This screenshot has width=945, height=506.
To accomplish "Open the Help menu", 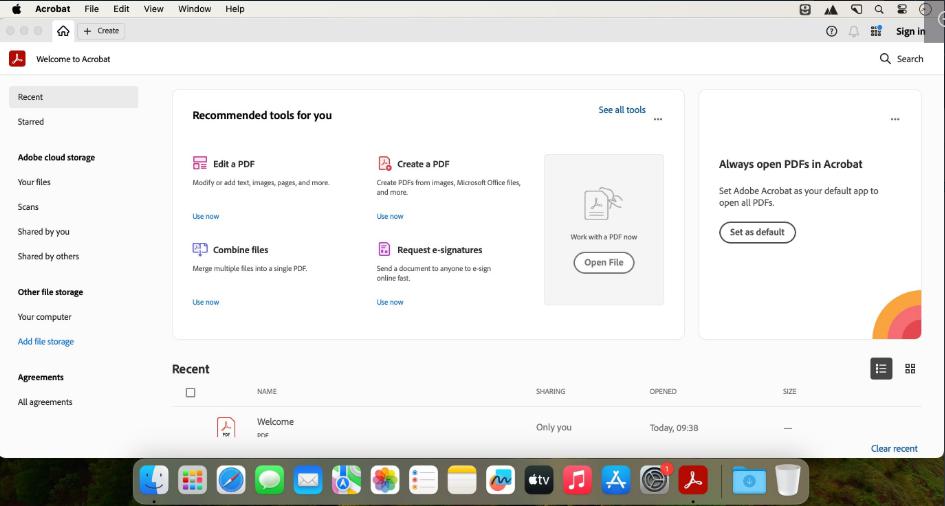I will point(234,9).
